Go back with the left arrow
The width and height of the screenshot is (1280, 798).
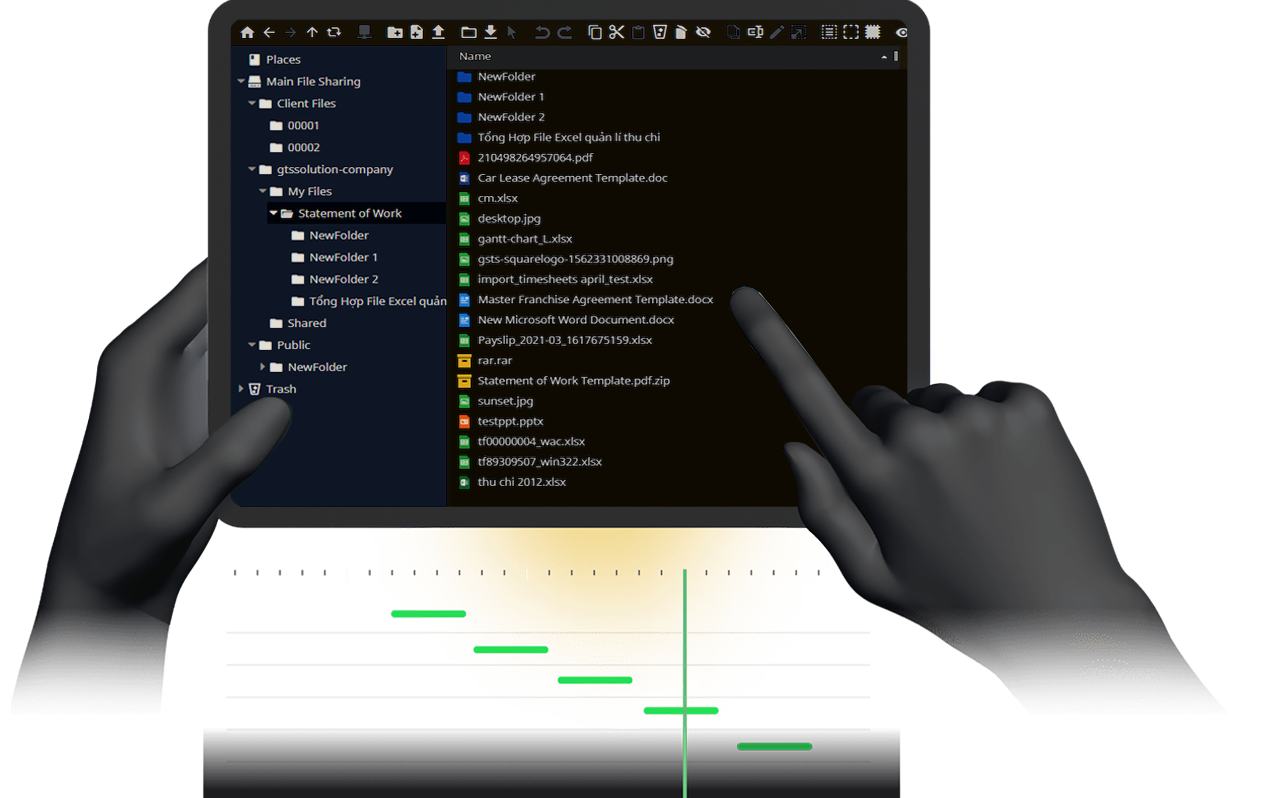[x=269, y=33]
